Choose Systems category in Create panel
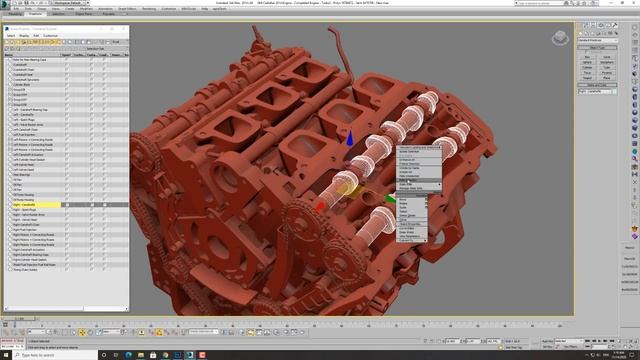The height and width of the screenshot is (360, 640). pos(616,33)
